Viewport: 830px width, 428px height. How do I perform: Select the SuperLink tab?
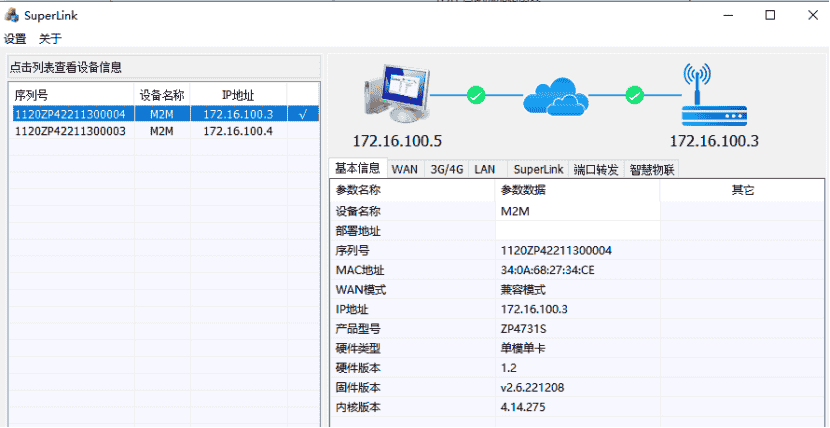point(538,169)
